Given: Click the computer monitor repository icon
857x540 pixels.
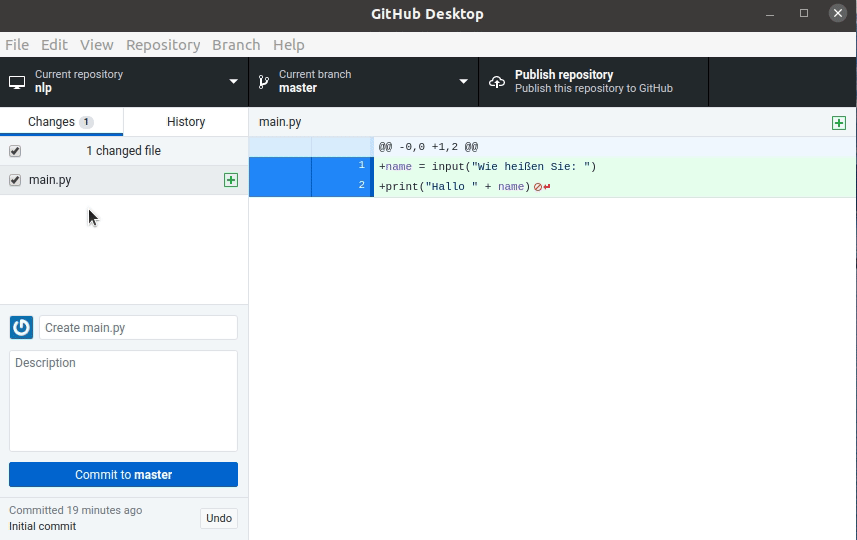Looking at the screenshot, I should click(17, 83).
